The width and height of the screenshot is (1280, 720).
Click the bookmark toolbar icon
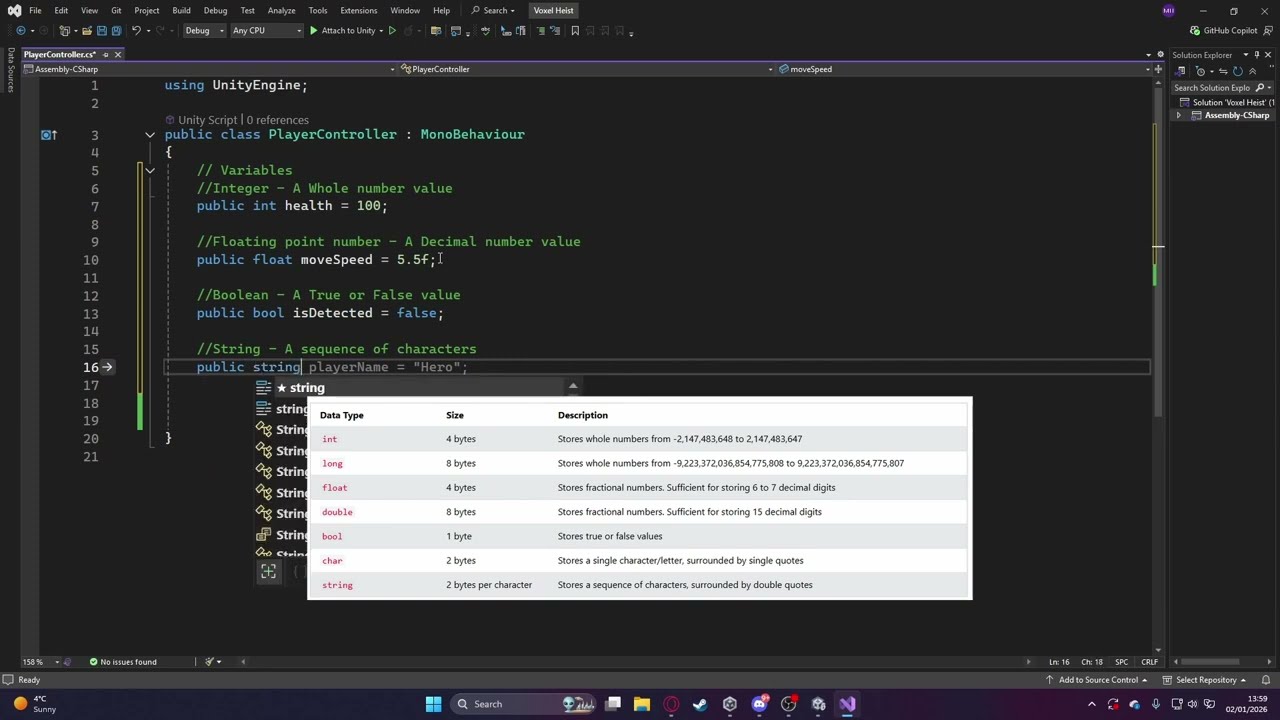point(575,31)
